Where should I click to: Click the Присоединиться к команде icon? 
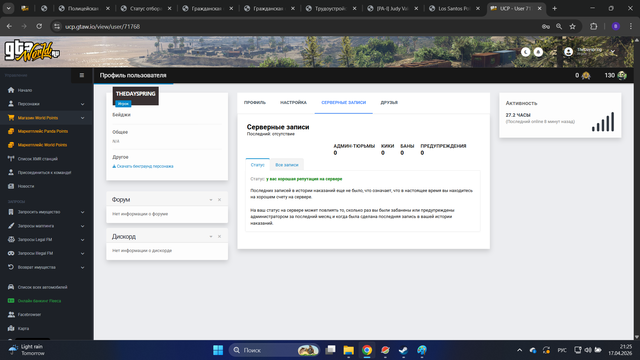coord(11,172)
